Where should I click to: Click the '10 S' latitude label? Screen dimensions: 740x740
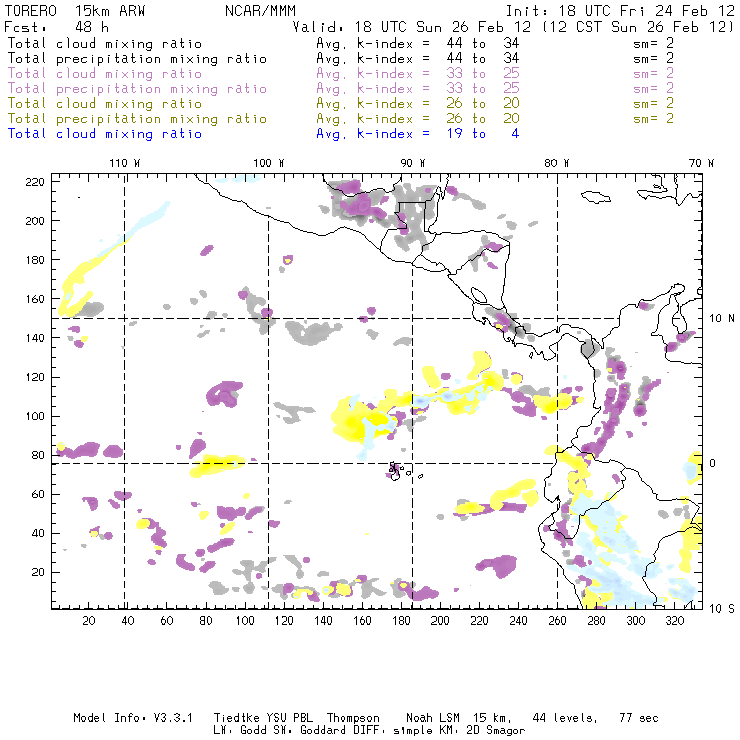tap(722, 609)
